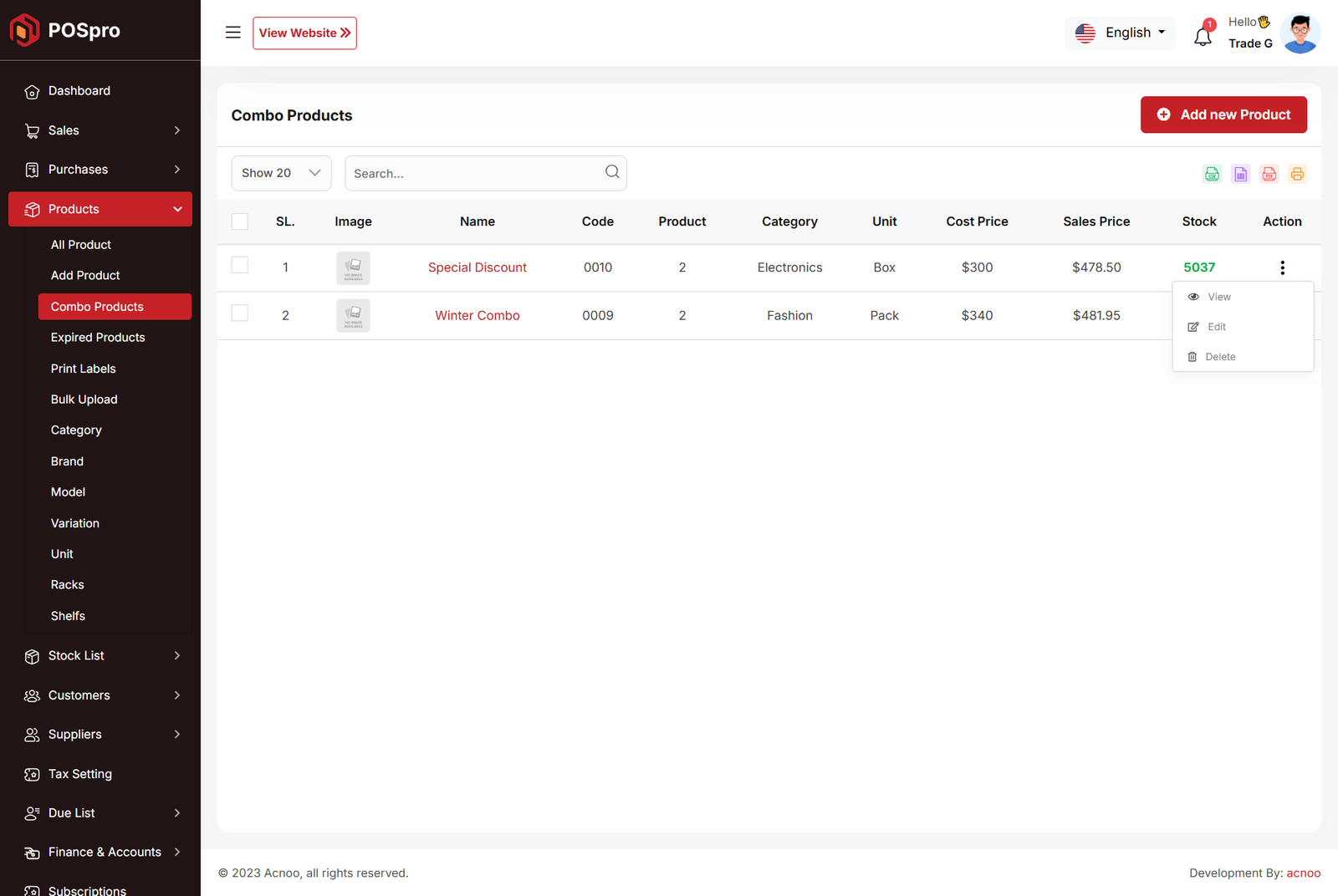Open the Show 20 entries dropdown
This screenshot has height=896, width=1338.
pyautogui.click(x=281, y=173)
